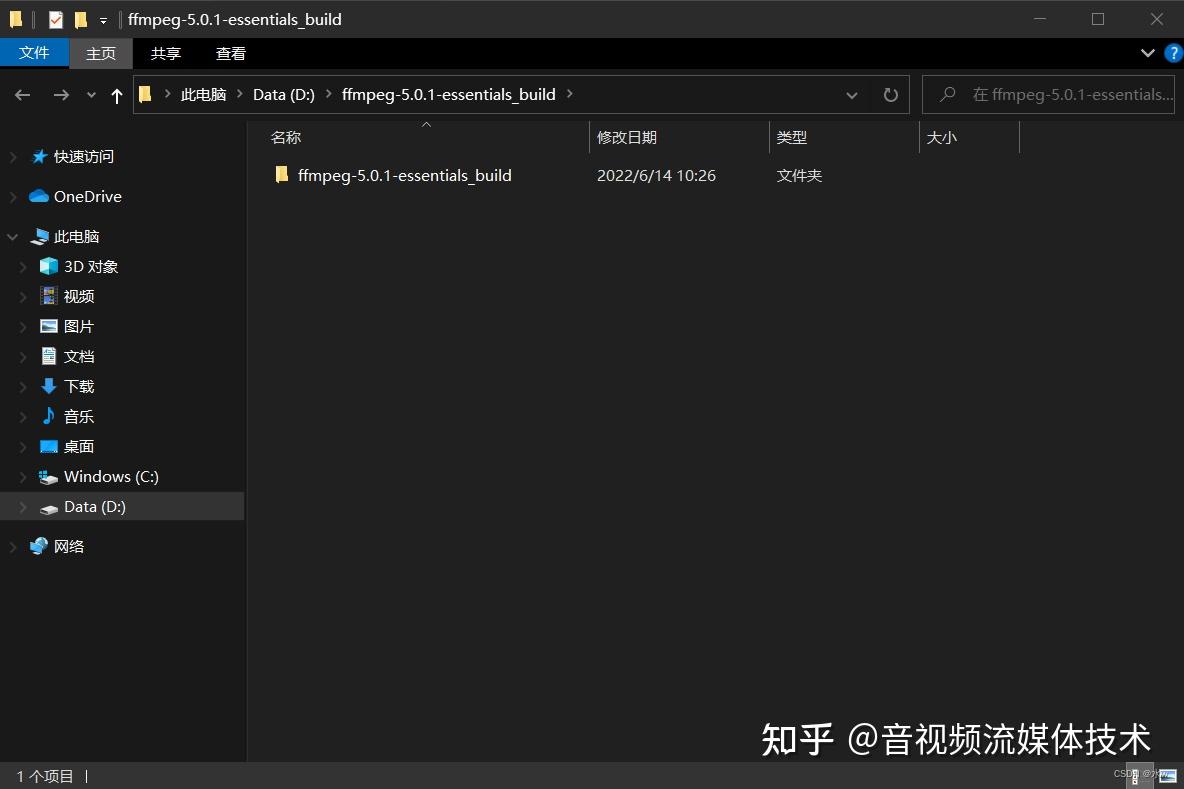Expand the Data (D:) drive node
1184x789 pixels.
(x=22, y=506)
